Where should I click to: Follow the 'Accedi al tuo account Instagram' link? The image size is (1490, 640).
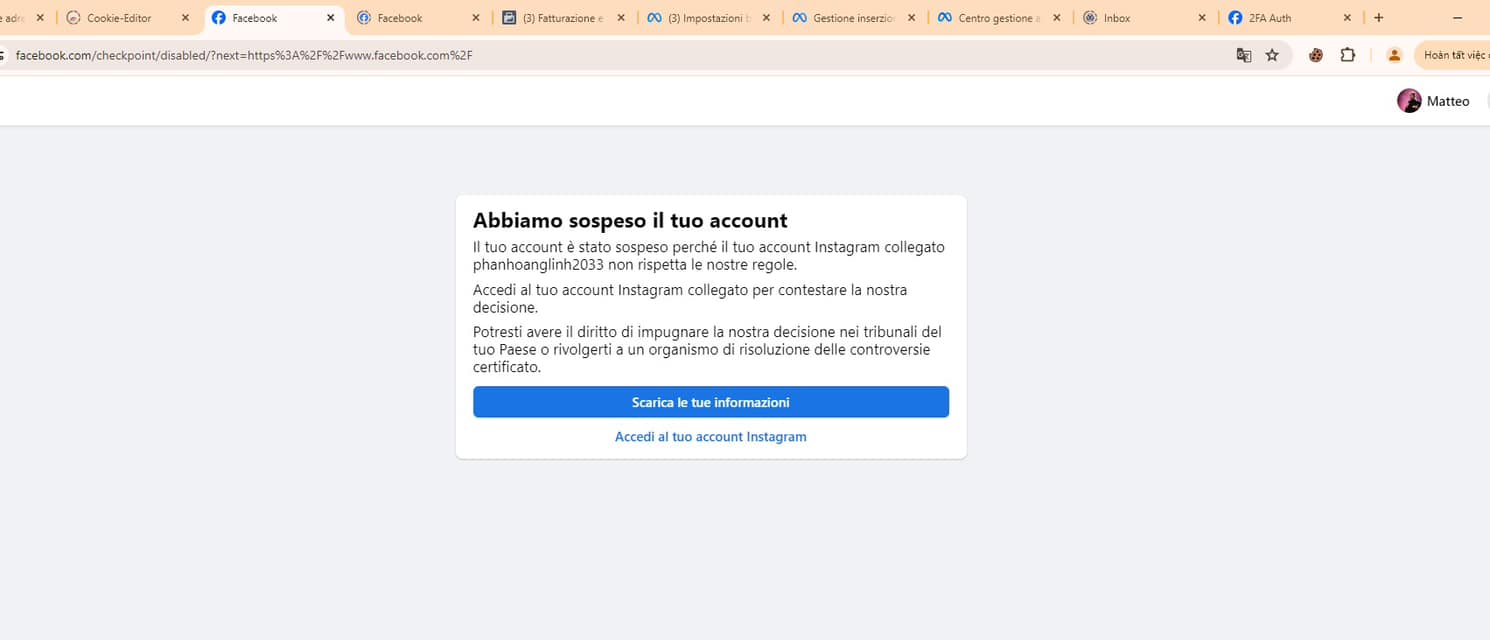[710, 437]
